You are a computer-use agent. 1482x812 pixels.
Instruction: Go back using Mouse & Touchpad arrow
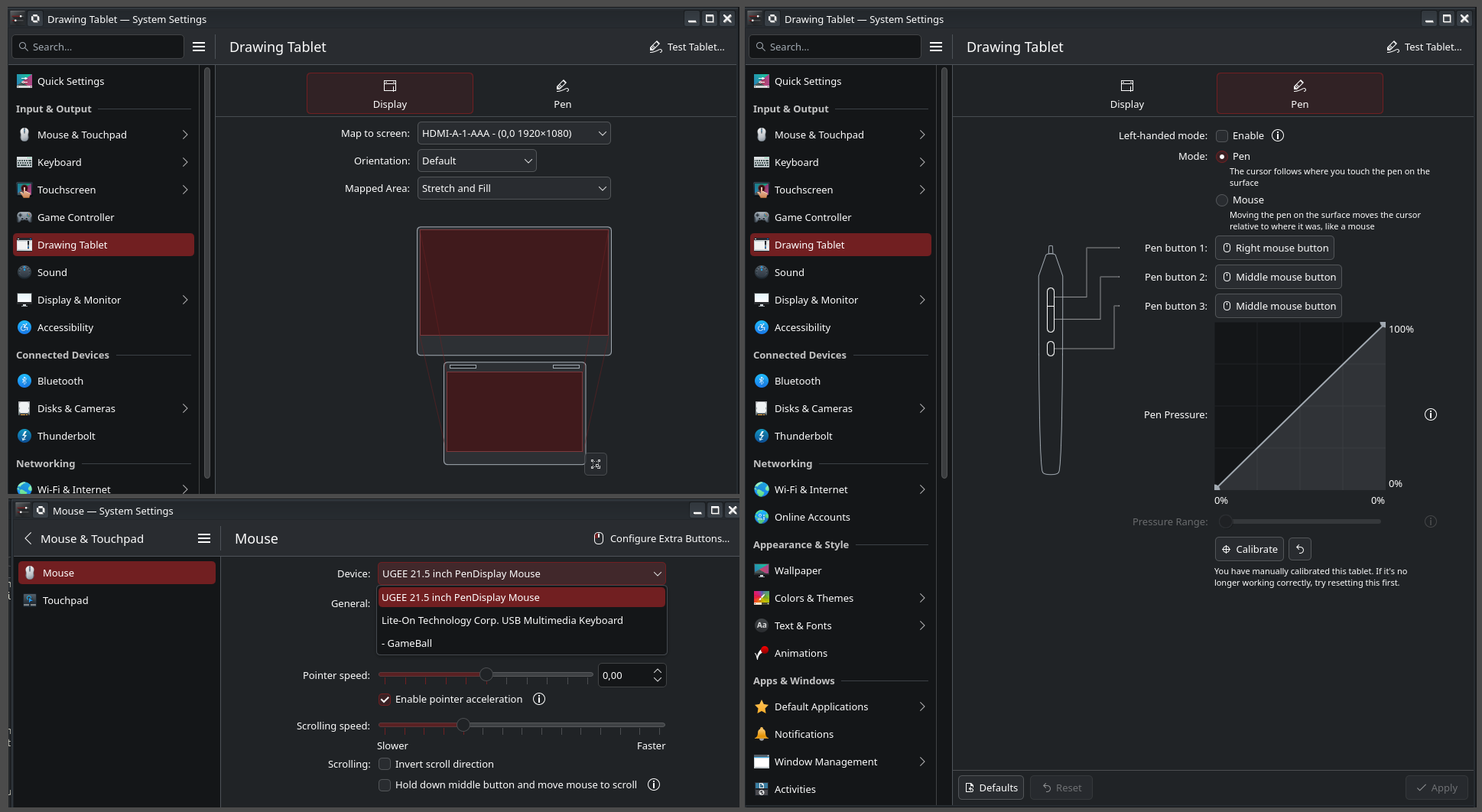click(x=28, y=538)
